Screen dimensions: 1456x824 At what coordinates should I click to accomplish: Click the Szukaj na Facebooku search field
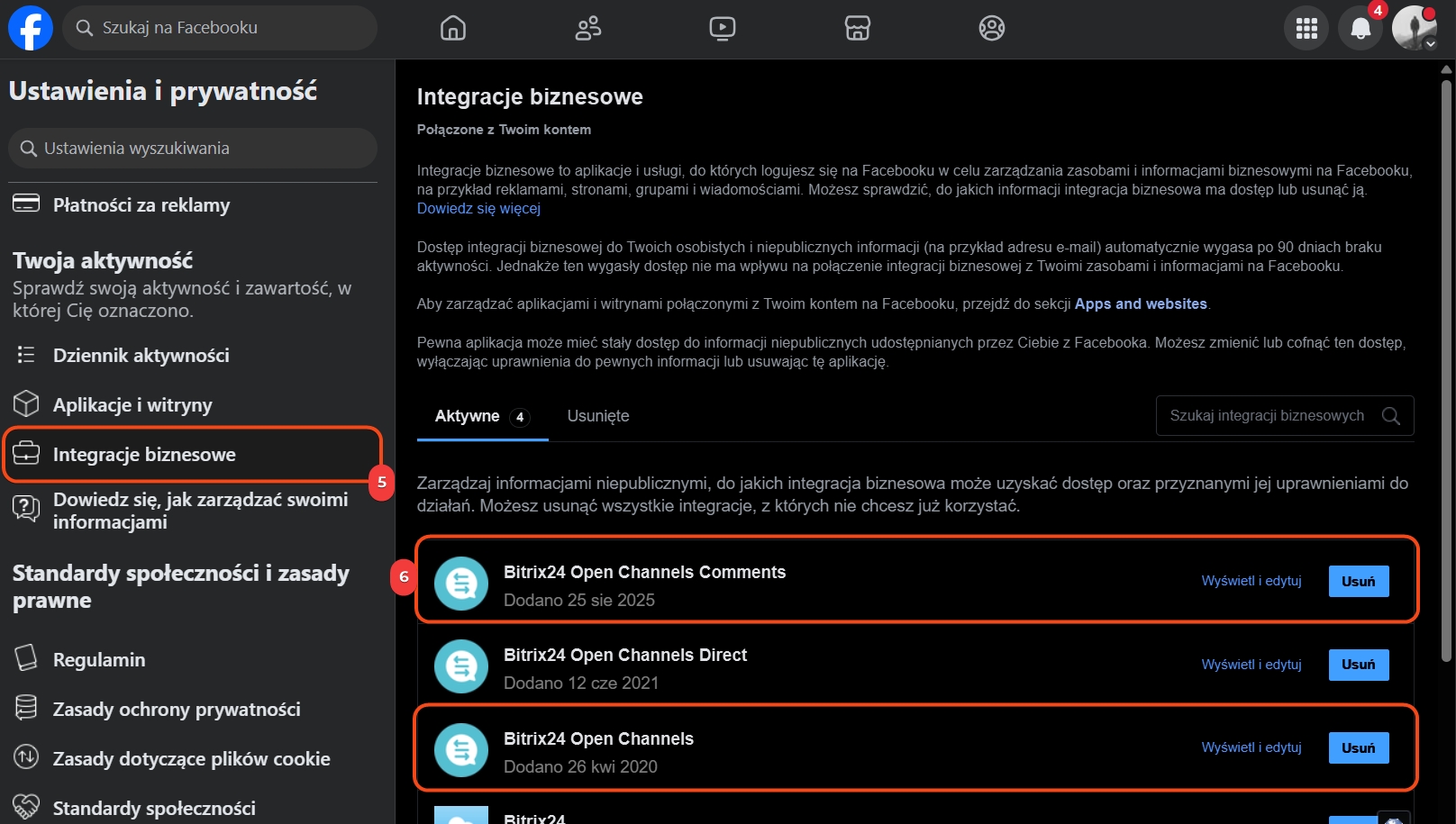pyautogui.click(x=220, y=28)
